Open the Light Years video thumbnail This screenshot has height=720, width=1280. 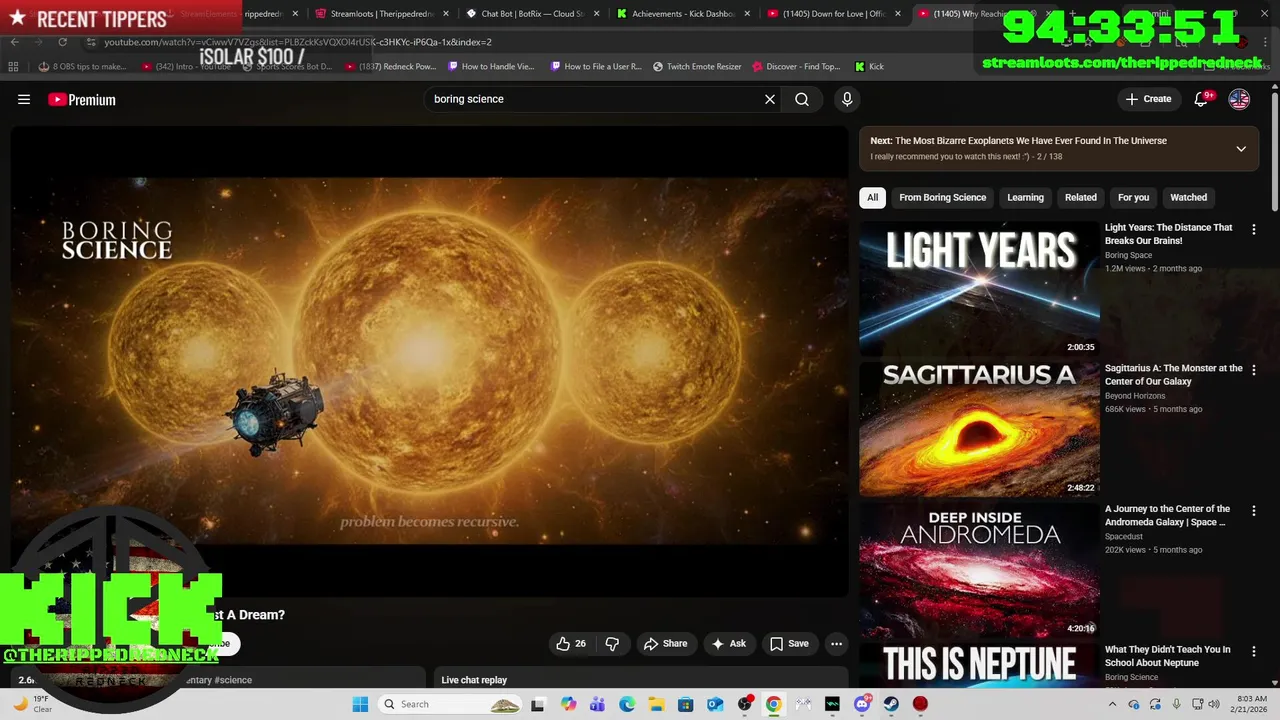(x=979, y=288)
